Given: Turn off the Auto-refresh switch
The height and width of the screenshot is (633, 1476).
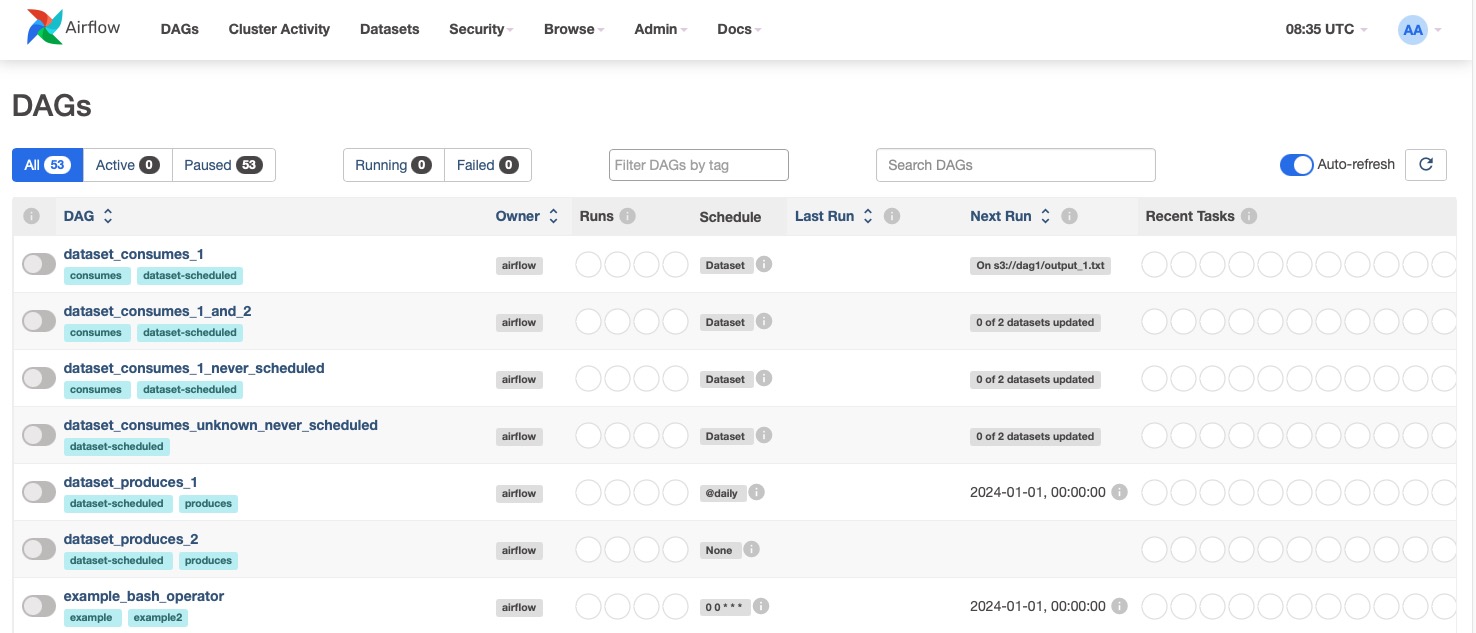Looking at the screenshot, I should tap(1296, 165).
